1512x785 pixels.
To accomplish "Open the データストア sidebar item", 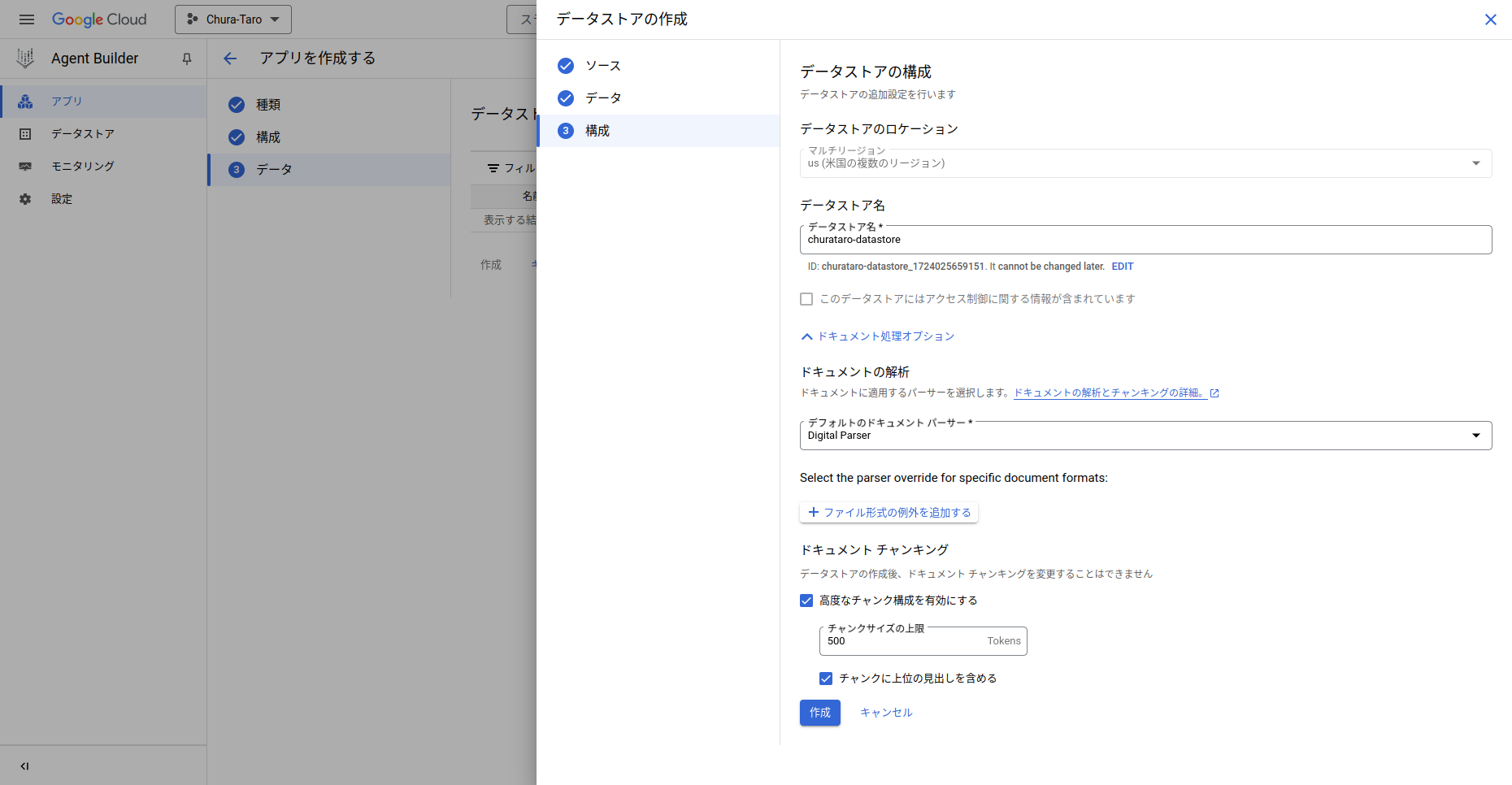I will tap(103, 134).
